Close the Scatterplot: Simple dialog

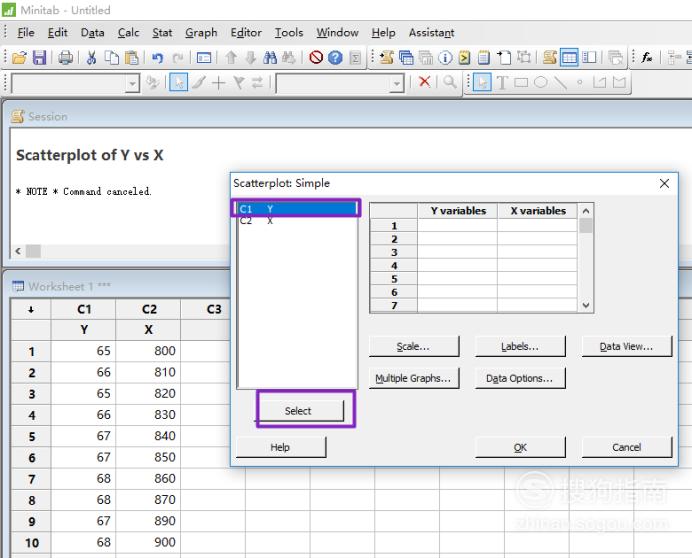pos(664,183)
